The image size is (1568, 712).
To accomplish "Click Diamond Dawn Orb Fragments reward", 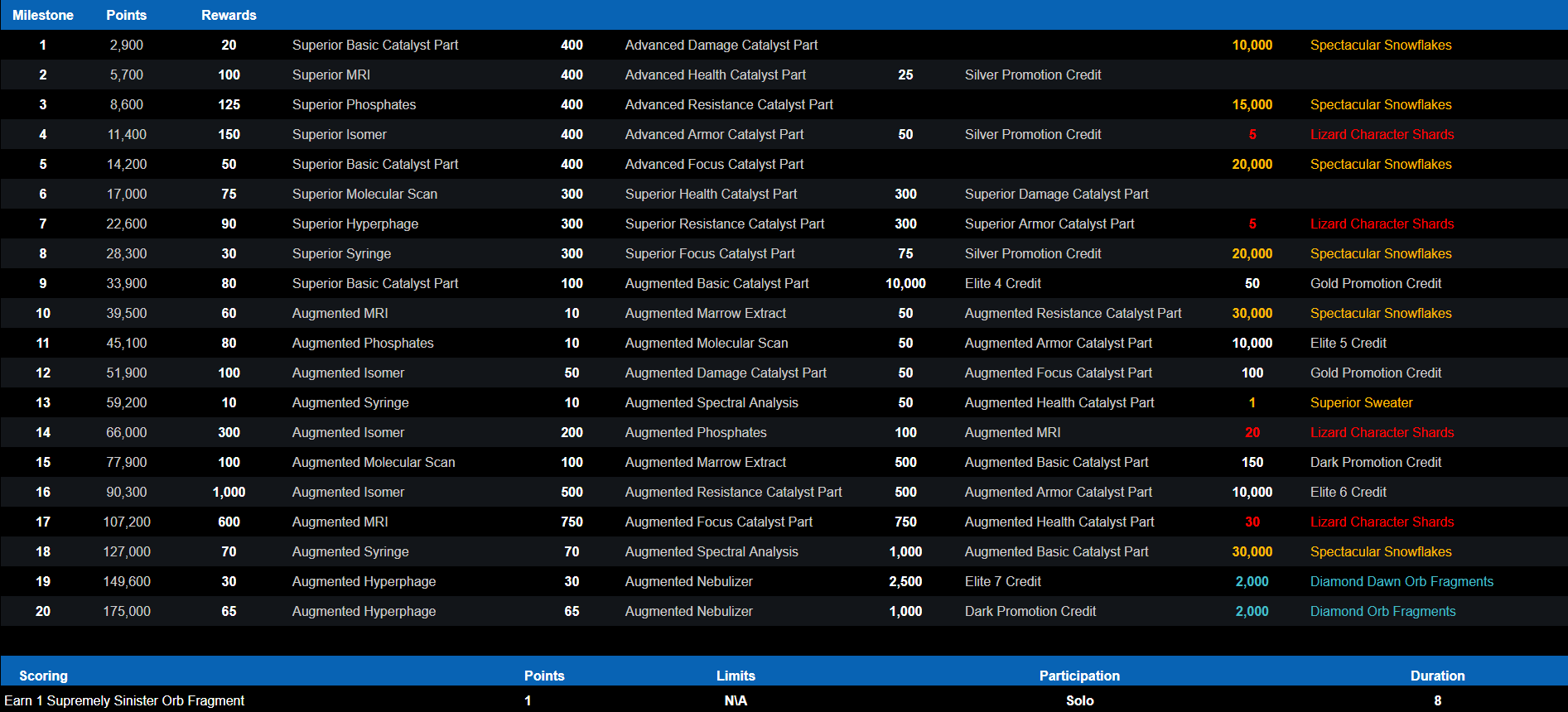I will [1402, 581].
